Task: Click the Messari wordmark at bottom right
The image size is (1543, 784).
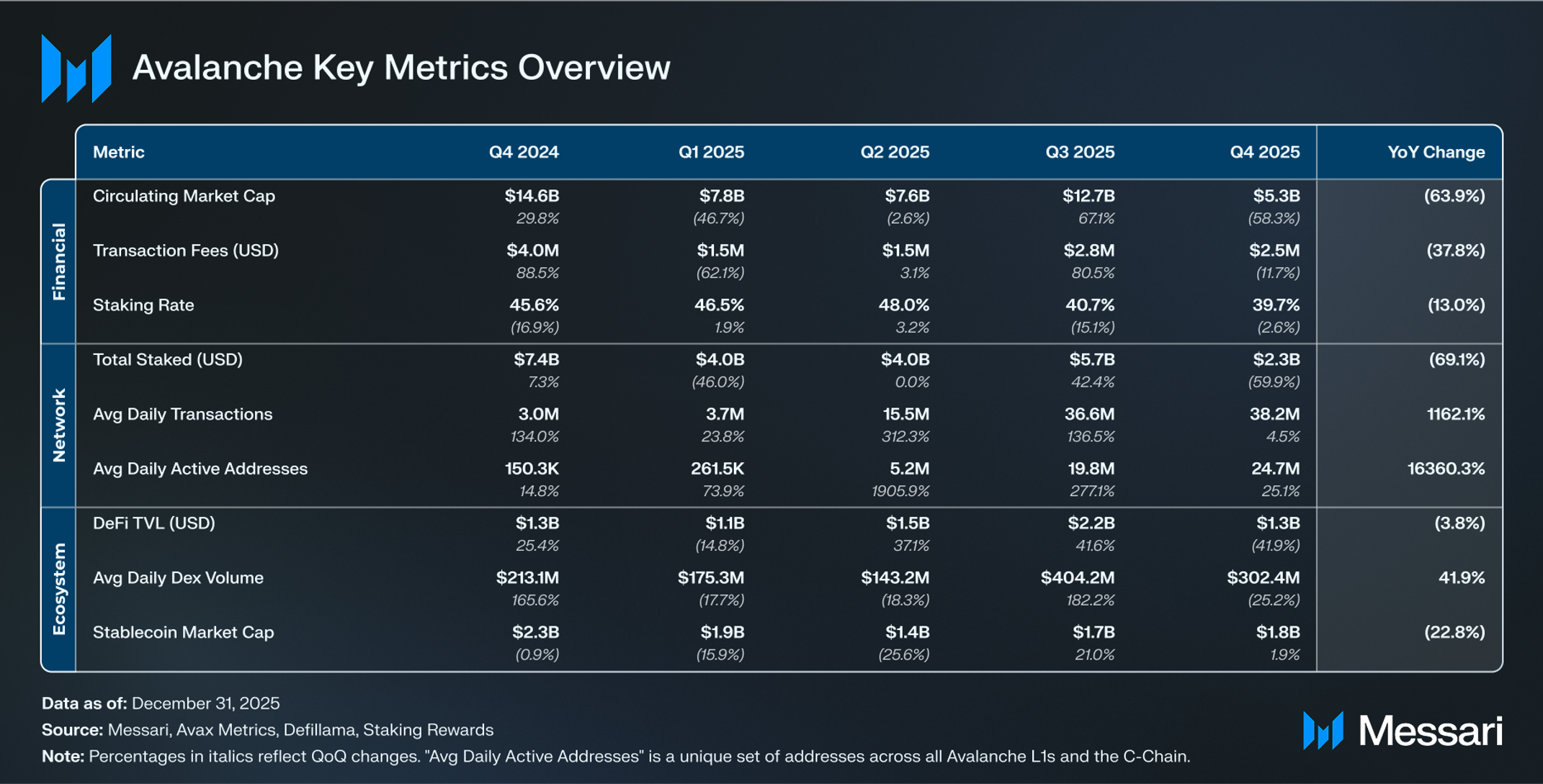Action: (1430, 731)
